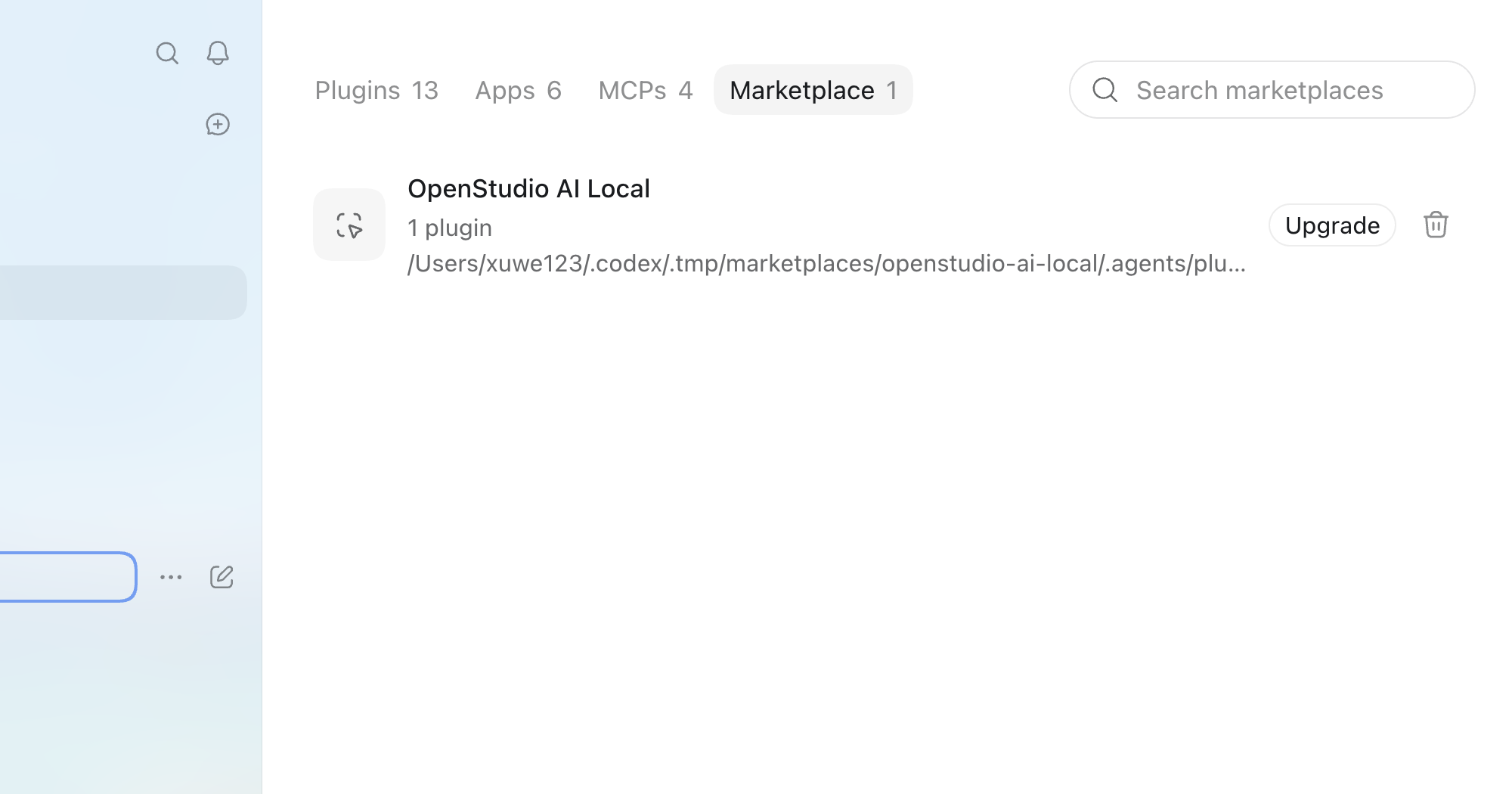Viewport: 1512px width, 794px height.
Task: Select the highlighted sidebar row
Action: 123,293
